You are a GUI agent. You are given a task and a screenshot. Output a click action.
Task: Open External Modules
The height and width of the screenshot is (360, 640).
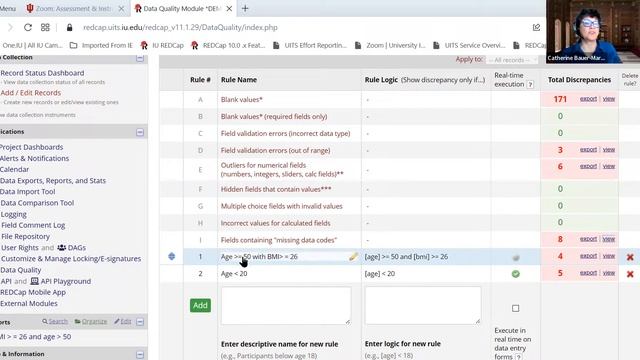[29, 304]
